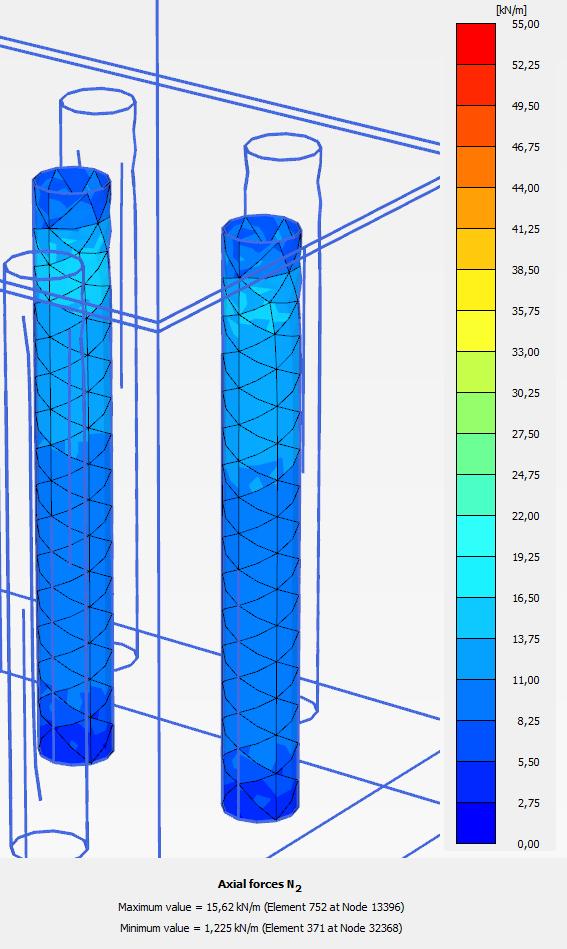567x949 pixels.
Task: Pick the cyan legend band between 22,00 and 19,25
Action: [x=476, y=536]
